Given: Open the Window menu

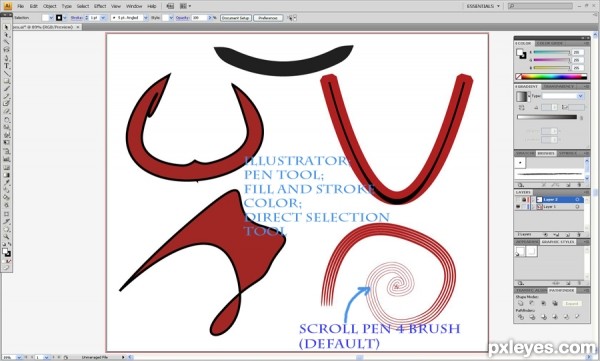Looking at the screenshot, I should 134,6.
